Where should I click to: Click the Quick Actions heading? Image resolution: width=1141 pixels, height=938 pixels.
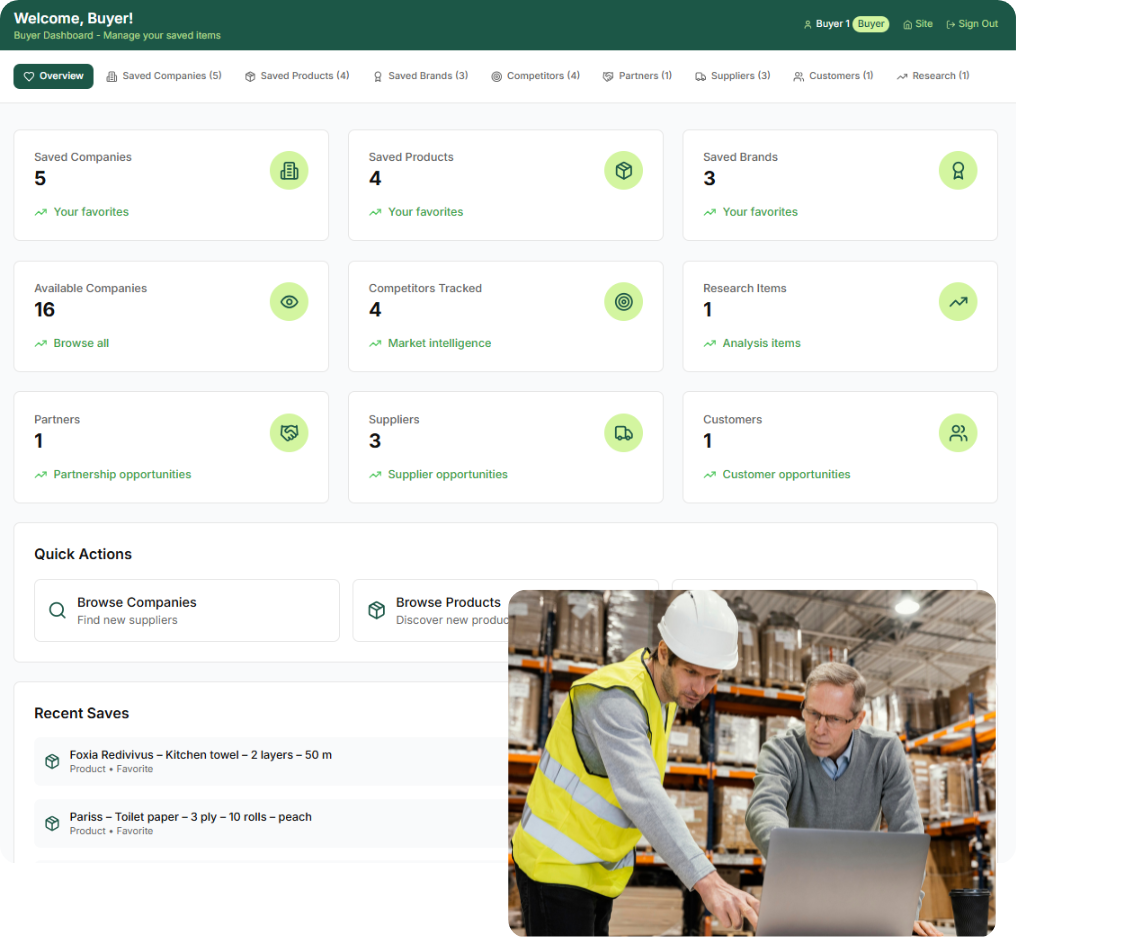(x=83, y=555)
